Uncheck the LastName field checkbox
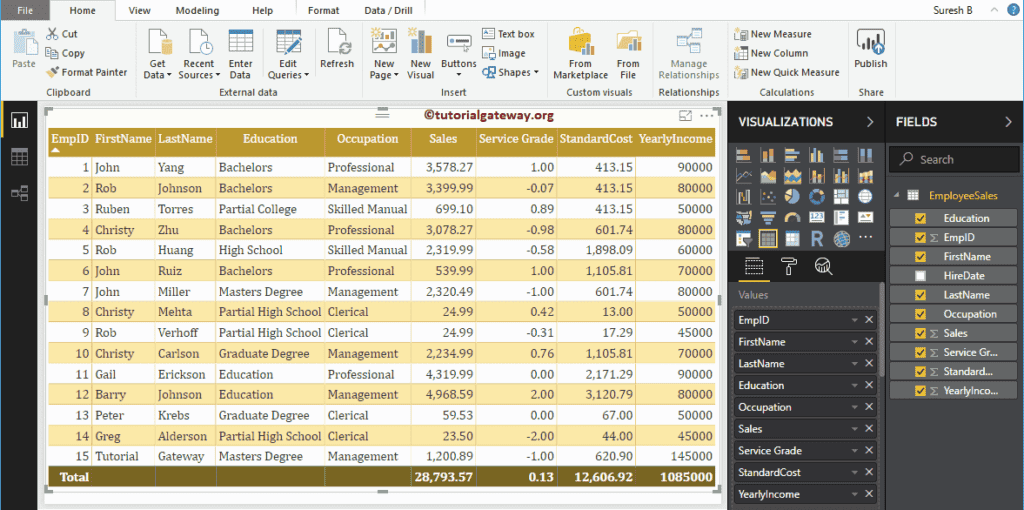Image resolution: width=1024 pixels, height=510 pixels. (921, 295)
